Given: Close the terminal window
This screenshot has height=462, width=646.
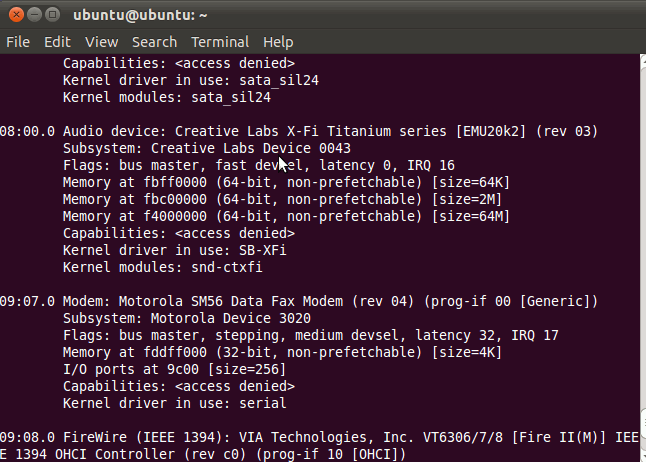Looking at the screenshot, I should pyautogui.click(x=14, y=15).
